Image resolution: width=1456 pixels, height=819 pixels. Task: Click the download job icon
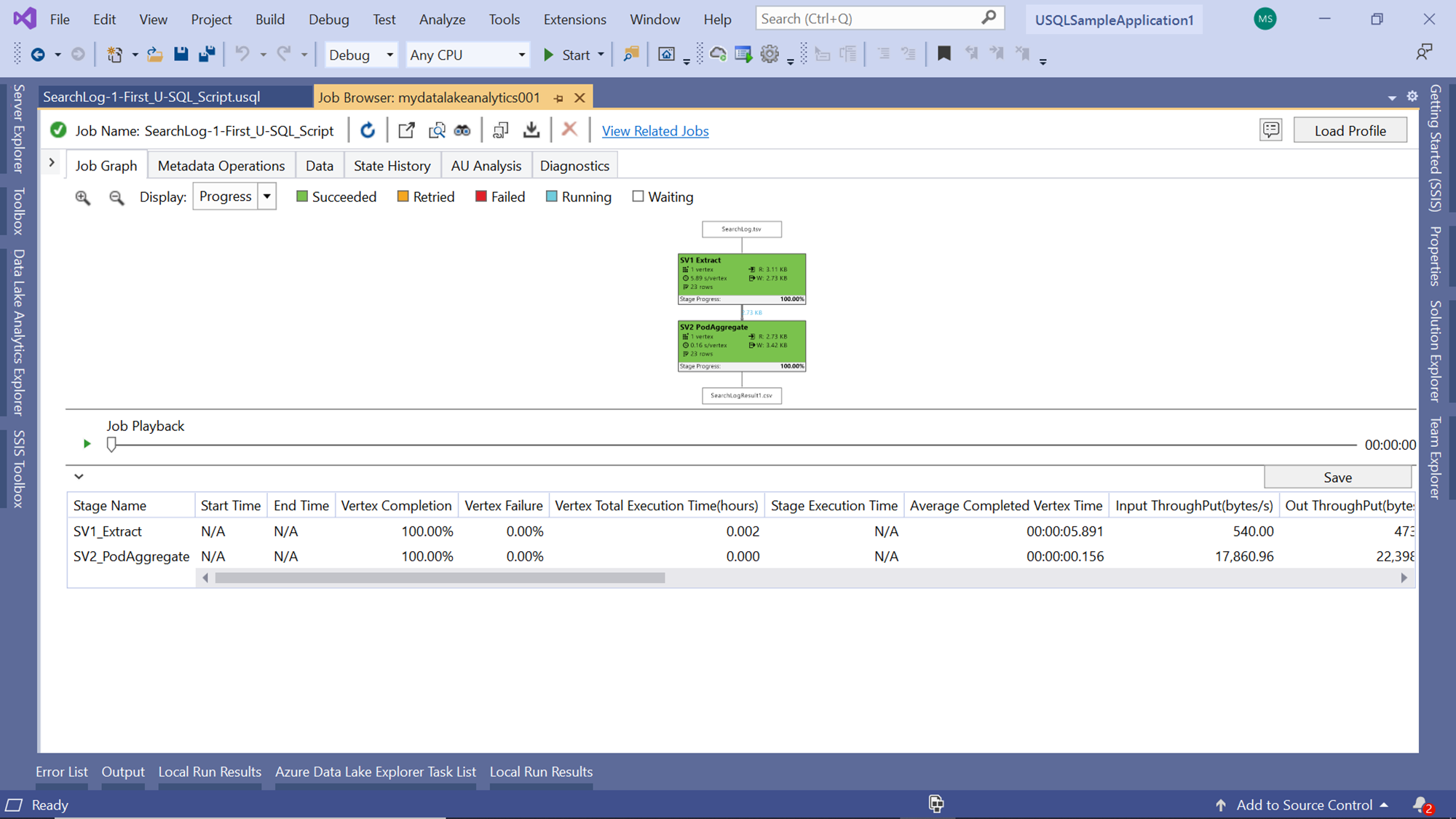tap(531, 130)
